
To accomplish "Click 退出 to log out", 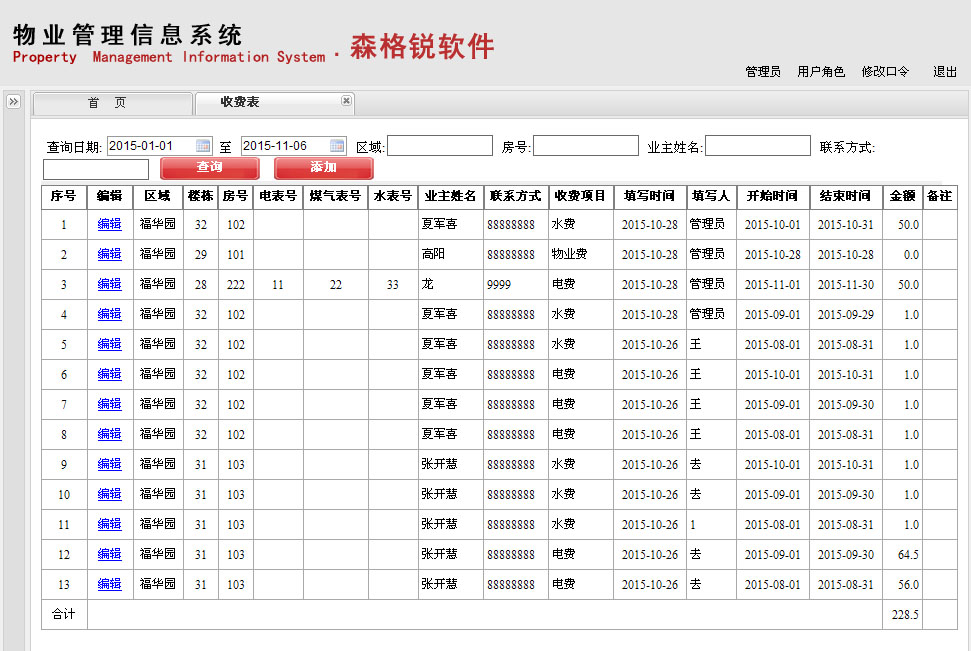I will click(x=945, y=72).
